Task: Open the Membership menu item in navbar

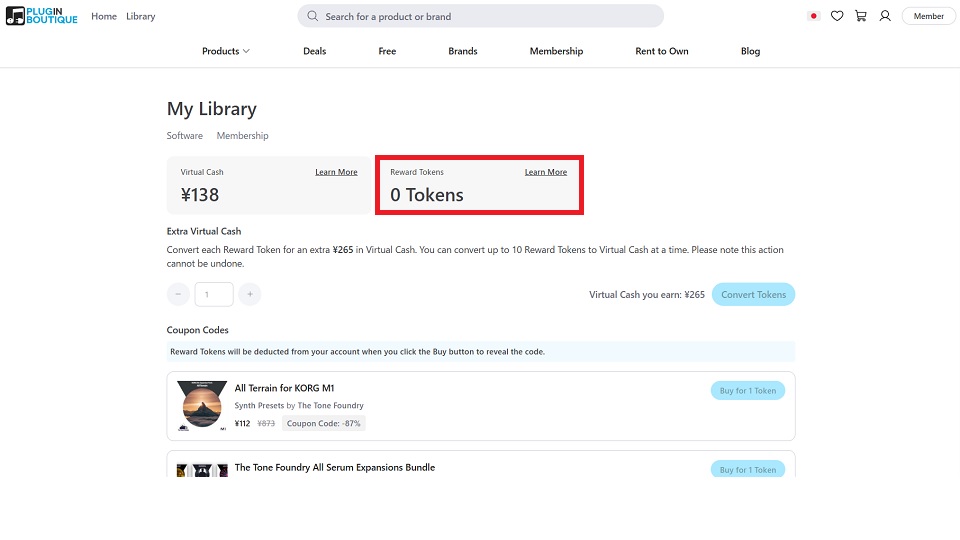Action: pyautogui.click(x=556, y=51)
